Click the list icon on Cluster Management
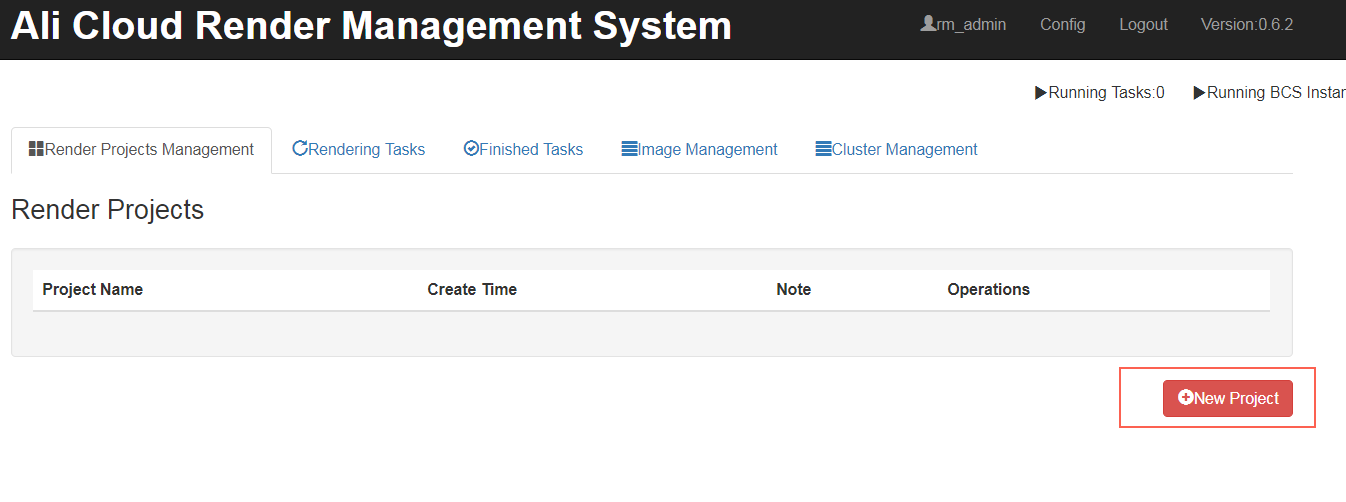 [823, 149]
